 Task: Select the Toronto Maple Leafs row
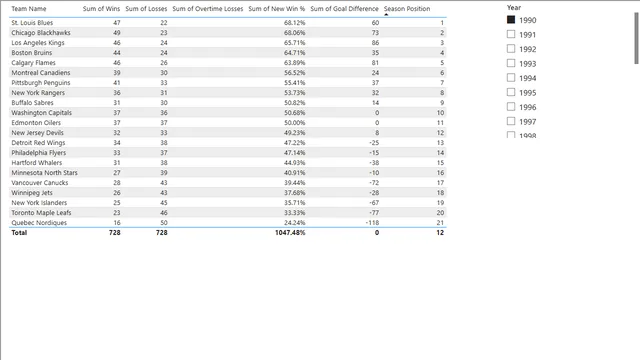tap(228, 213)
